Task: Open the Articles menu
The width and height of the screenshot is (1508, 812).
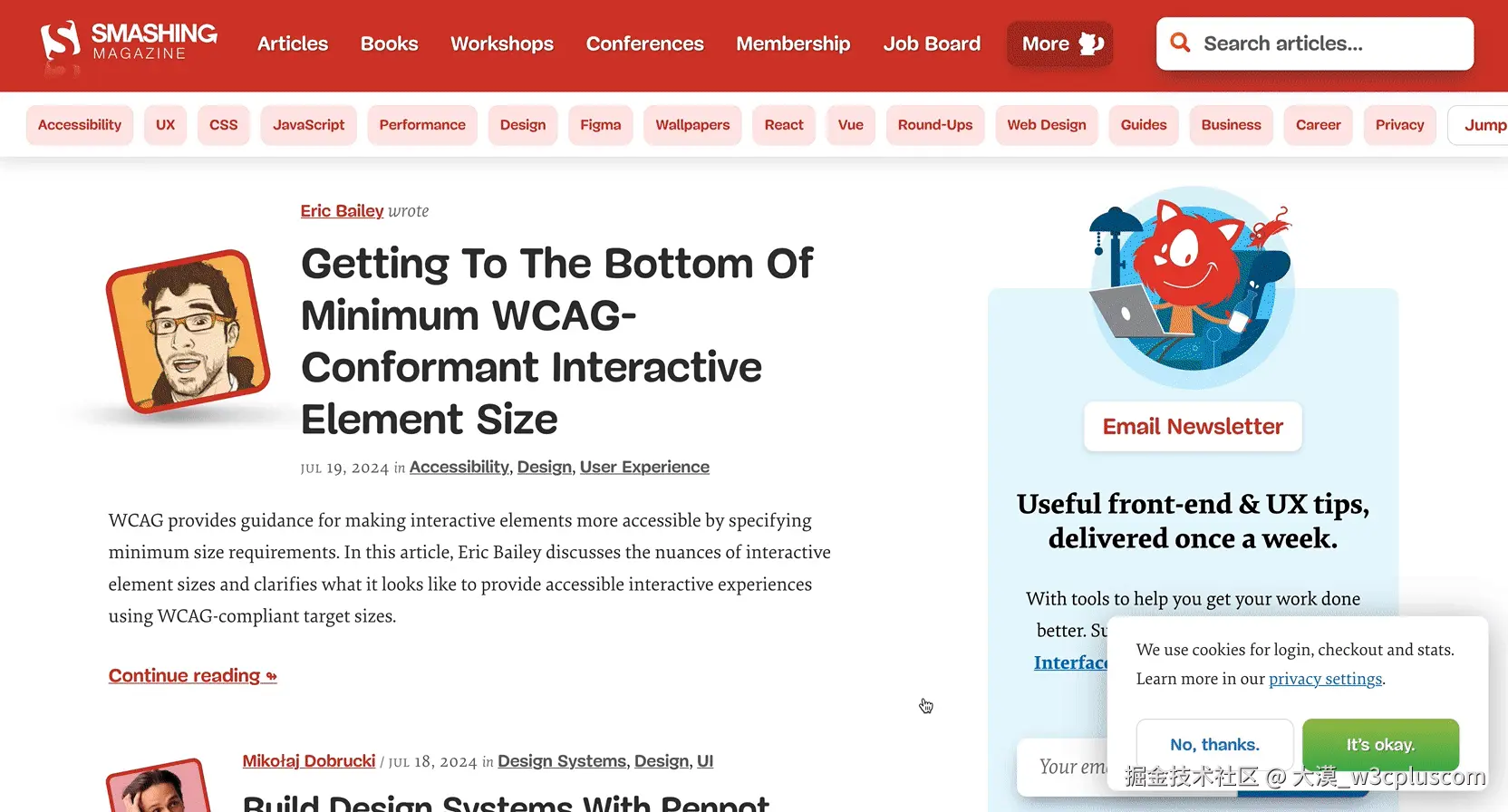Action: pyautogui.click(x=293, y=43)
